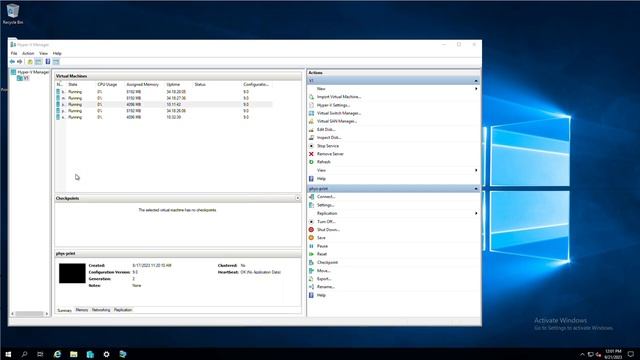The height and width of the screenshot is (360, 640).
Task: Choose Inspect Disk action
Action: point(329,138)
